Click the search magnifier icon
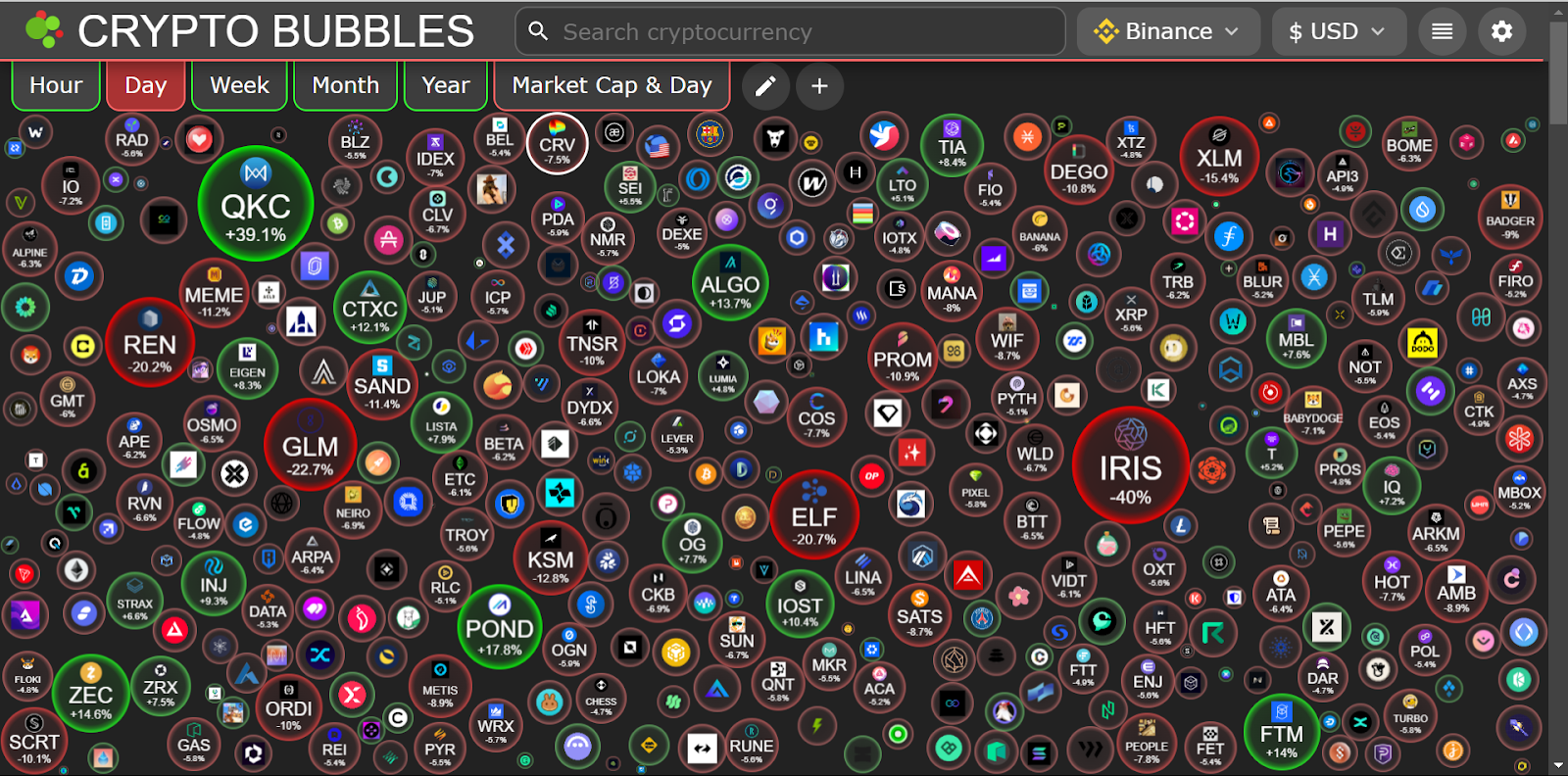Screen dimensions: 1568x776 (538, 31)
